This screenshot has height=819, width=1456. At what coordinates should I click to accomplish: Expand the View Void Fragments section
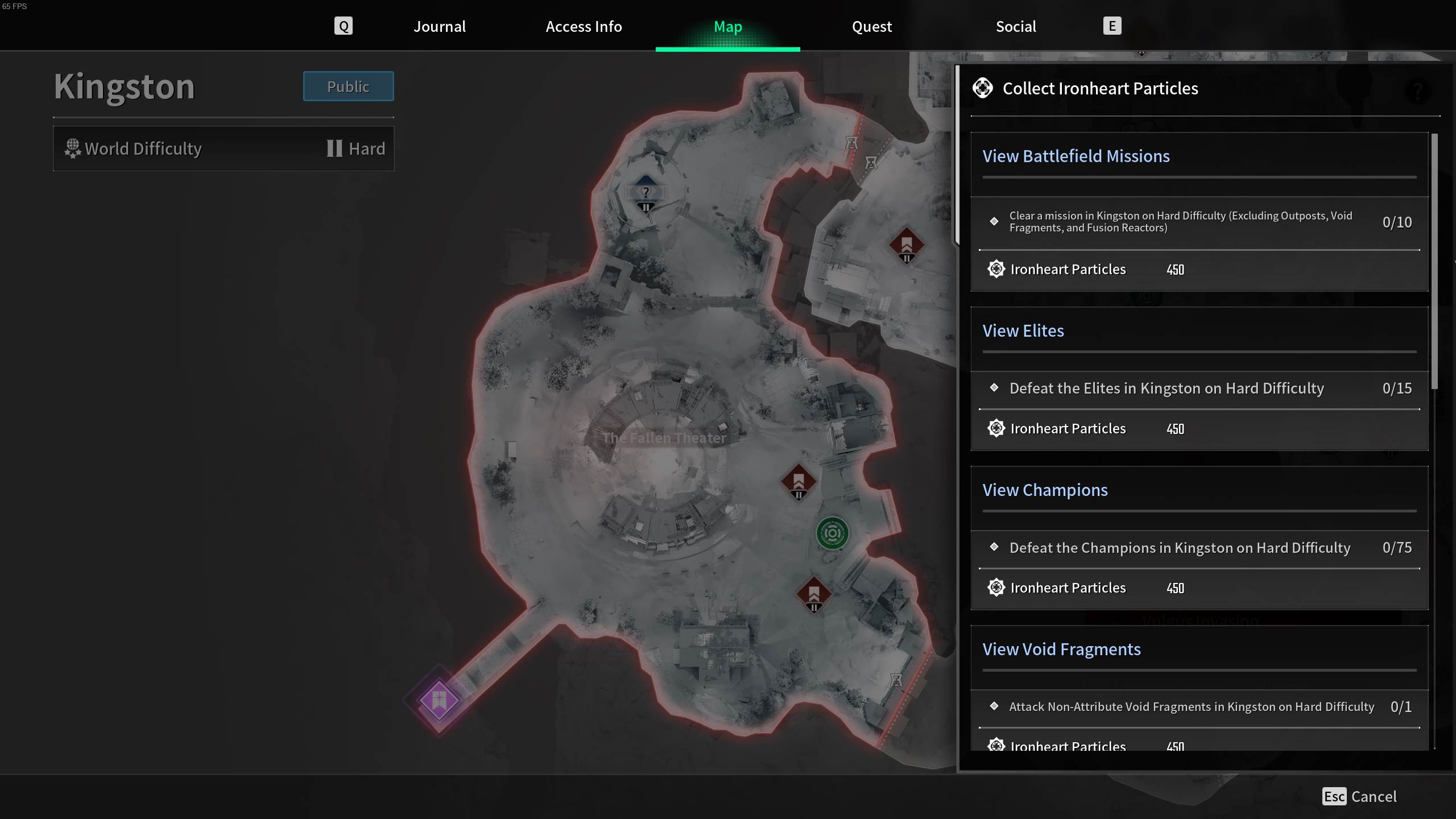tap(1061, 648)
